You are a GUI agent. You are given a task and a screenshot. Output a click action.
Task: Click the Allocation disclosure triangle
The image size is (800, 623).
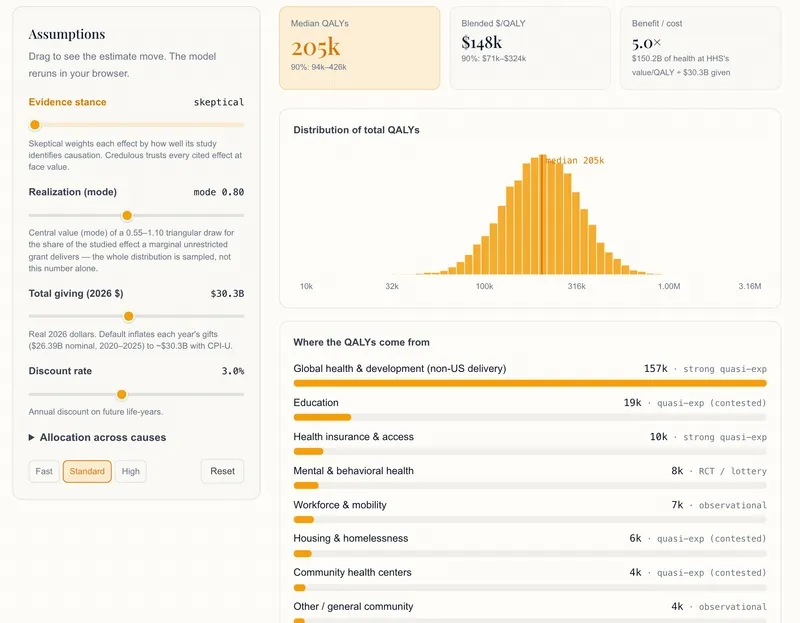point(32,437)
